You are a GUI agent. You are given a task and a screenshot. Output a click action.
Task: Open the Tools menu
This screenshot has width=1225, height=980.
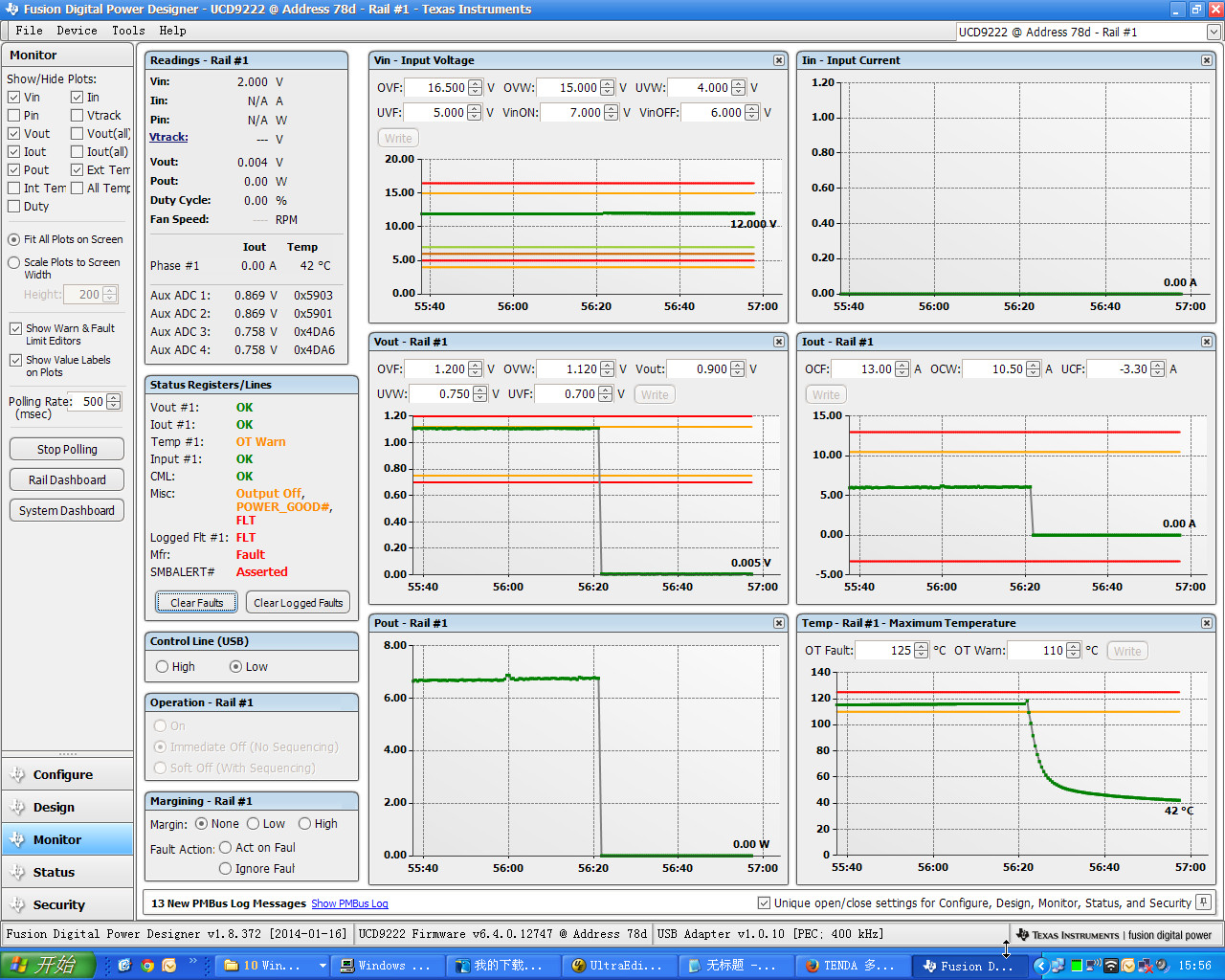(x=128, y=31)
